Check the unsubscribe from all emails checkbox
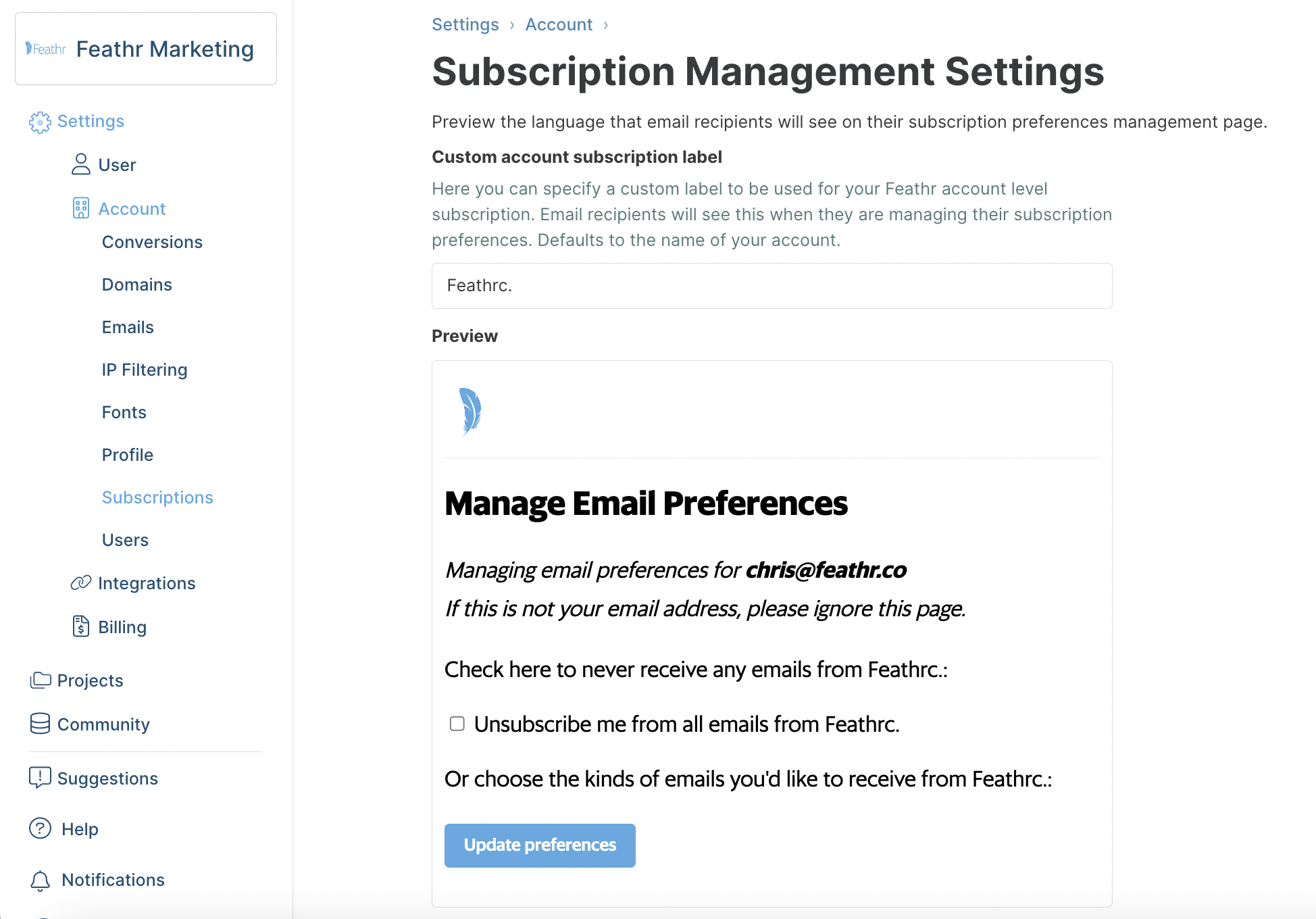The height and width of the screenshot is (919, 1316). (x=457, y=724)
